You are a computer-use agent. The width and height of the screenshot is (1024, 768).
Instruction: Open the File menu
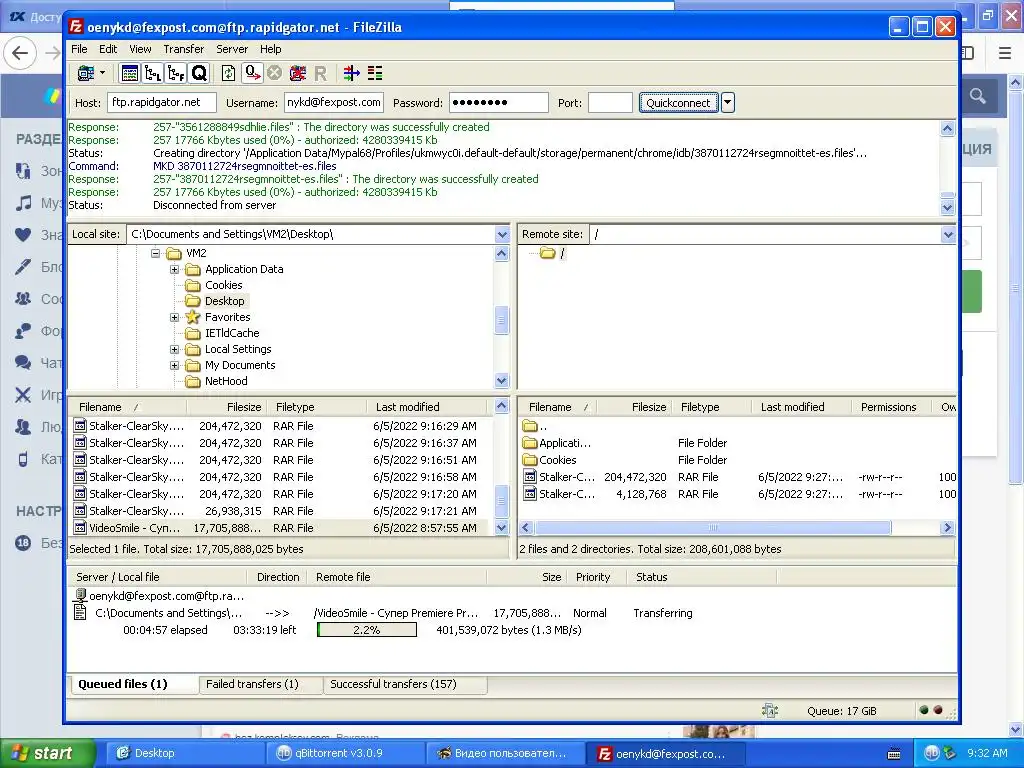(x=79, y=49)
